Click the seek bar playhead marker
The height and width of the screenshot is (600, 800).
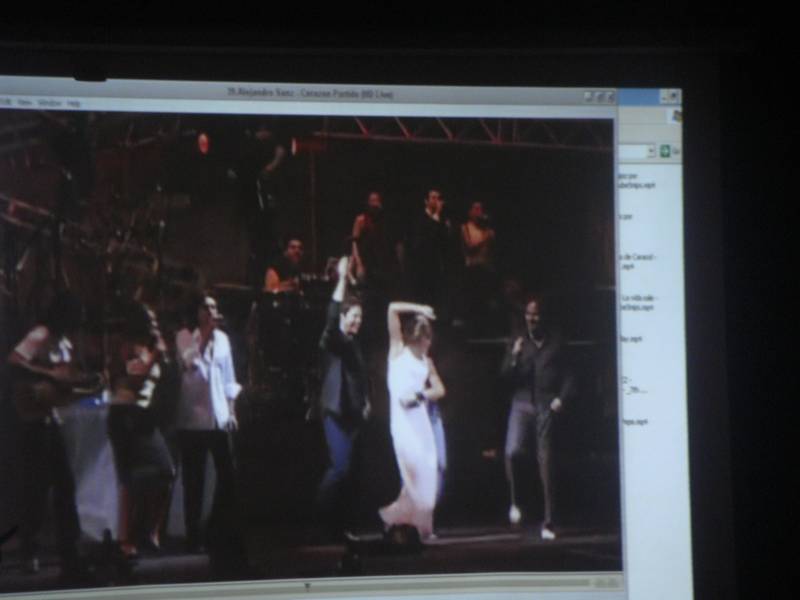pos(307,585)
